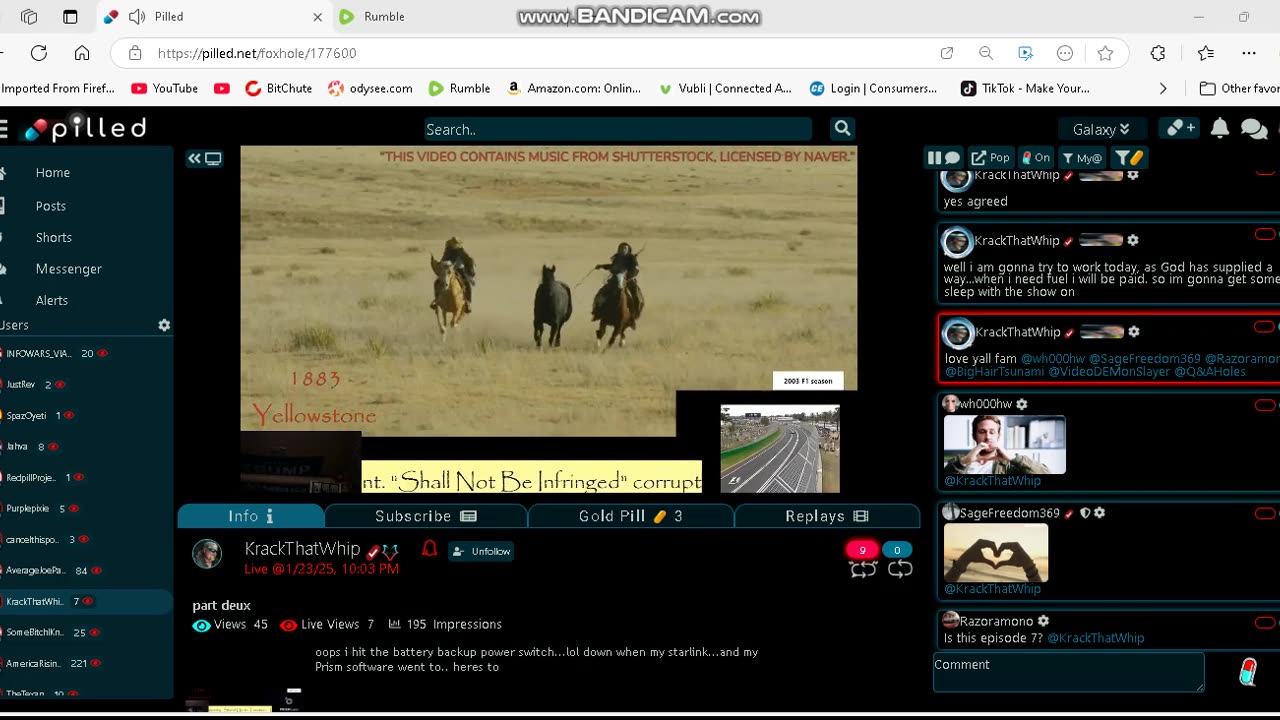Collapse the sidebar with the double-arrow monitor icon
1280x720 pixels.
[204, 158]
